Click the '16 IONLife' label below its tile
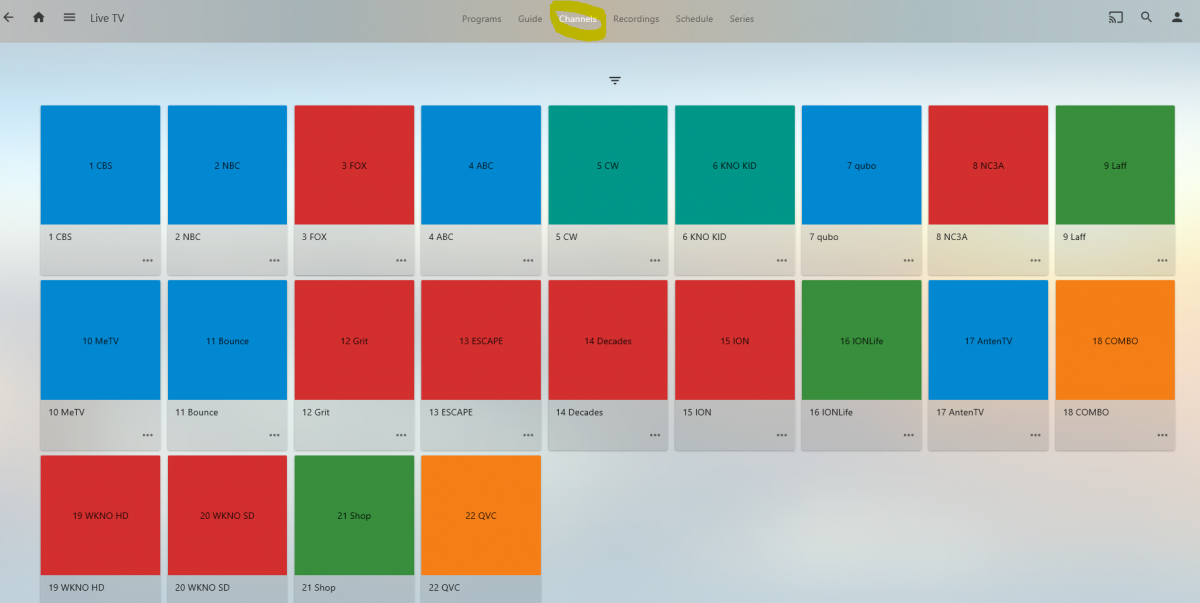The height and width of the screenshot is (603, 1200). point(832,412)
